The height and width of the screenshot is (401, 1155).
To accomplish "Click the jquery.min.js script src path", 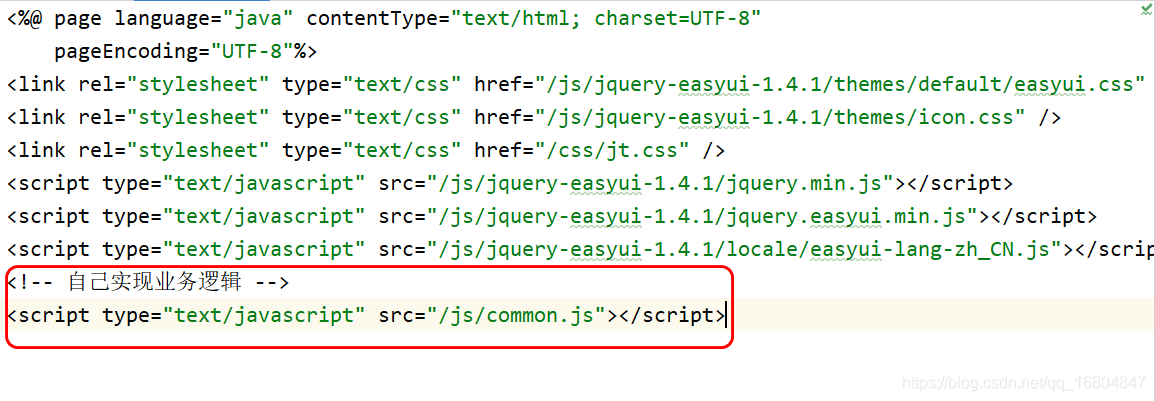I will [663, 184].
